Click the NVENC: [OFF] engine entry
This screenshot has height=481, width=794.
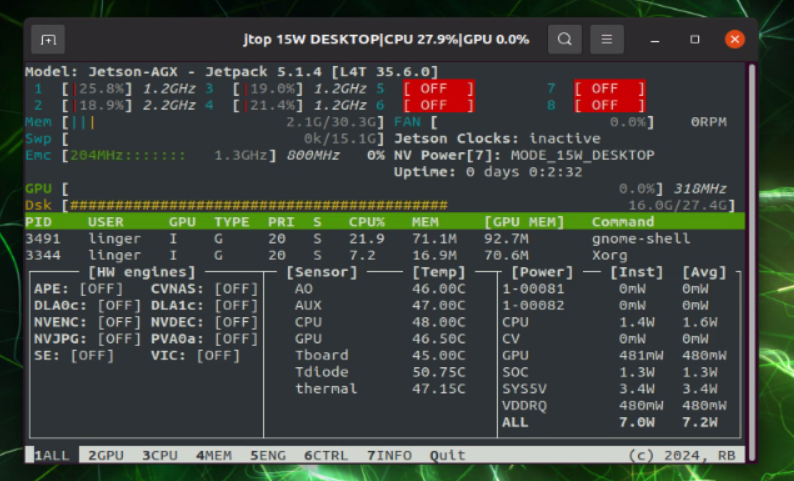click(x=88, y=322)
